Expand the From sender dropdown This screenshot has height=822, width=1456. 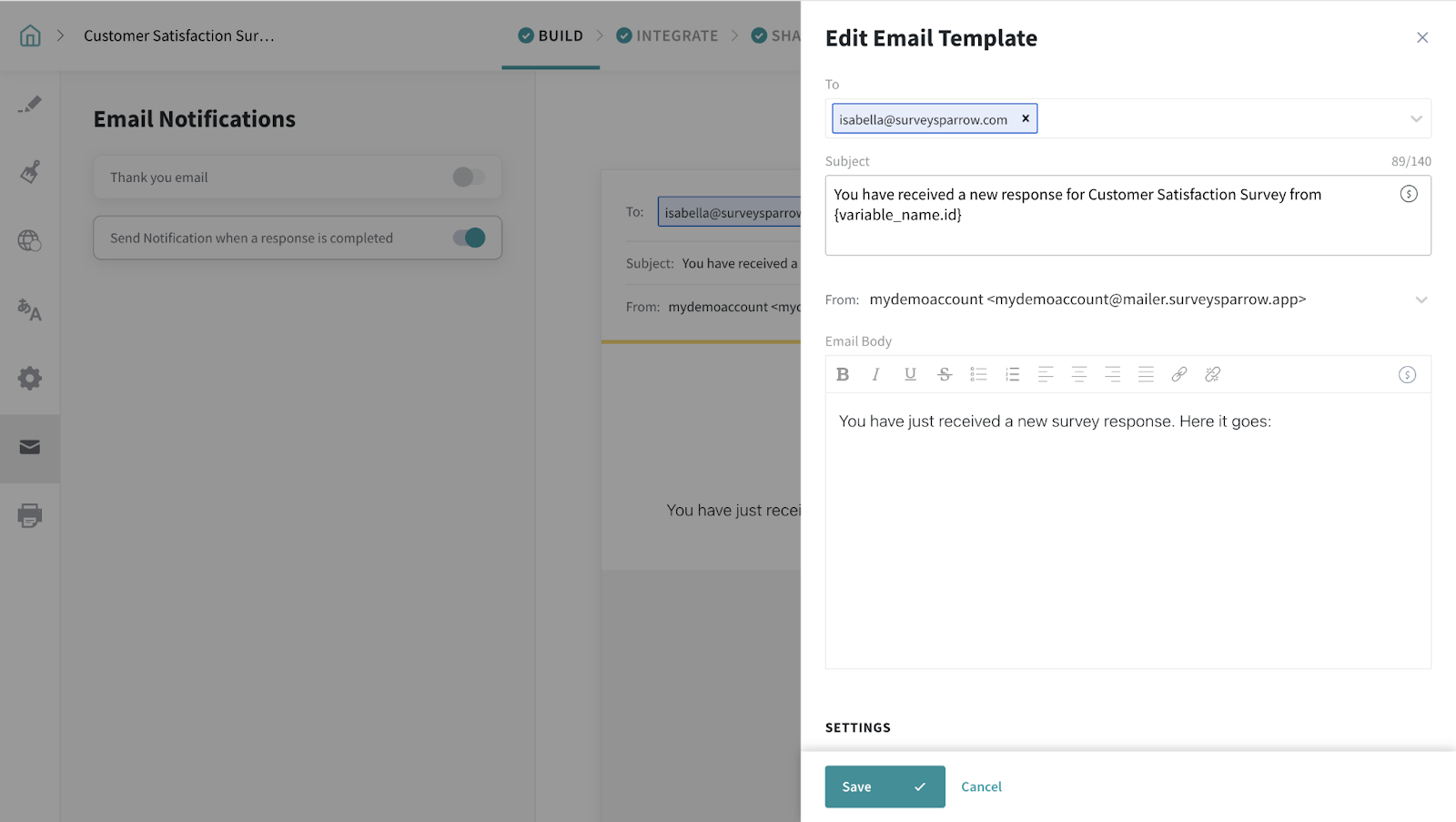[x=1421, y=299]
